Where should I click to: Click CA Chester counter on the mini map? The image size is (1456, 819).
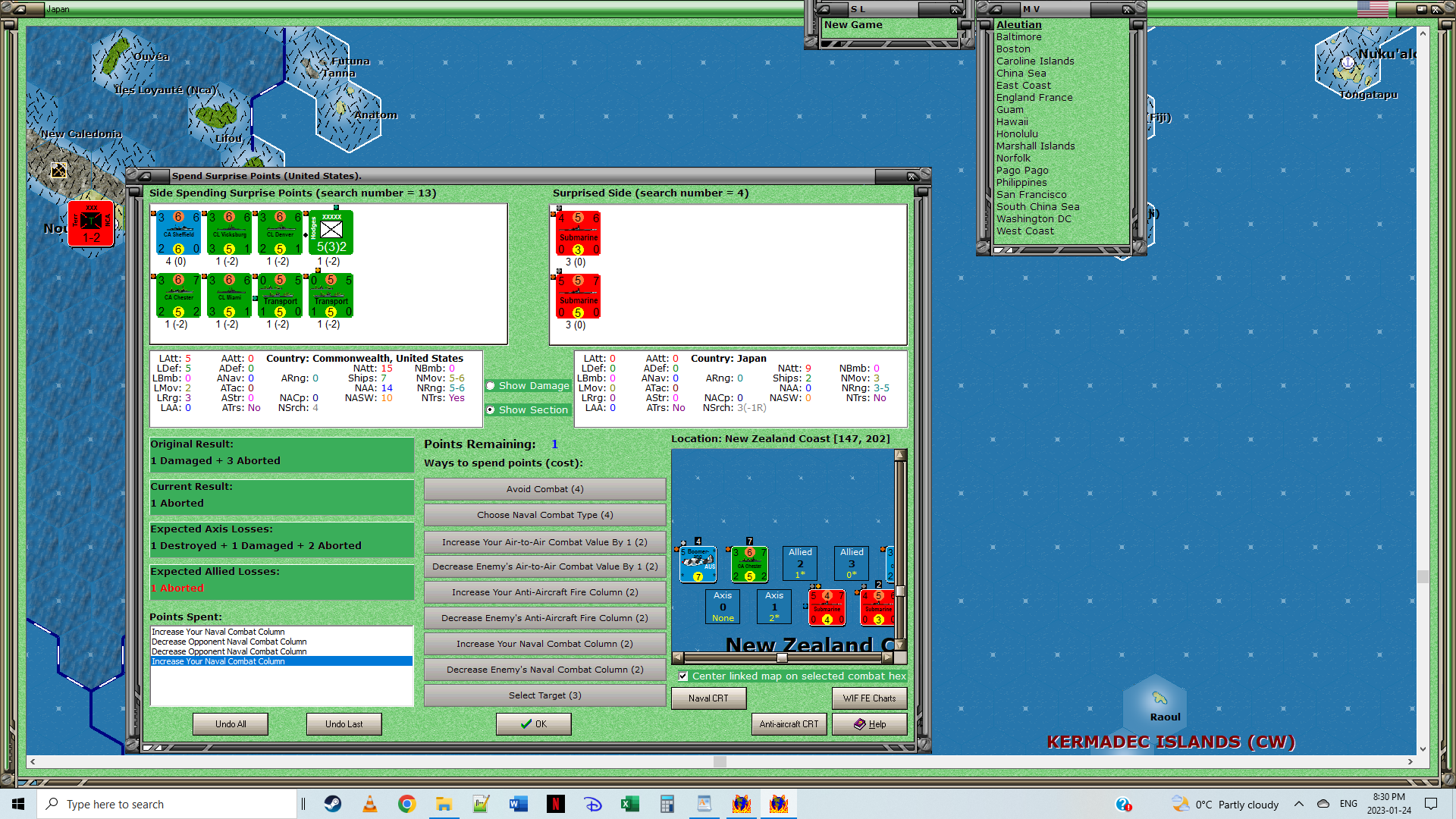(749, 564)
